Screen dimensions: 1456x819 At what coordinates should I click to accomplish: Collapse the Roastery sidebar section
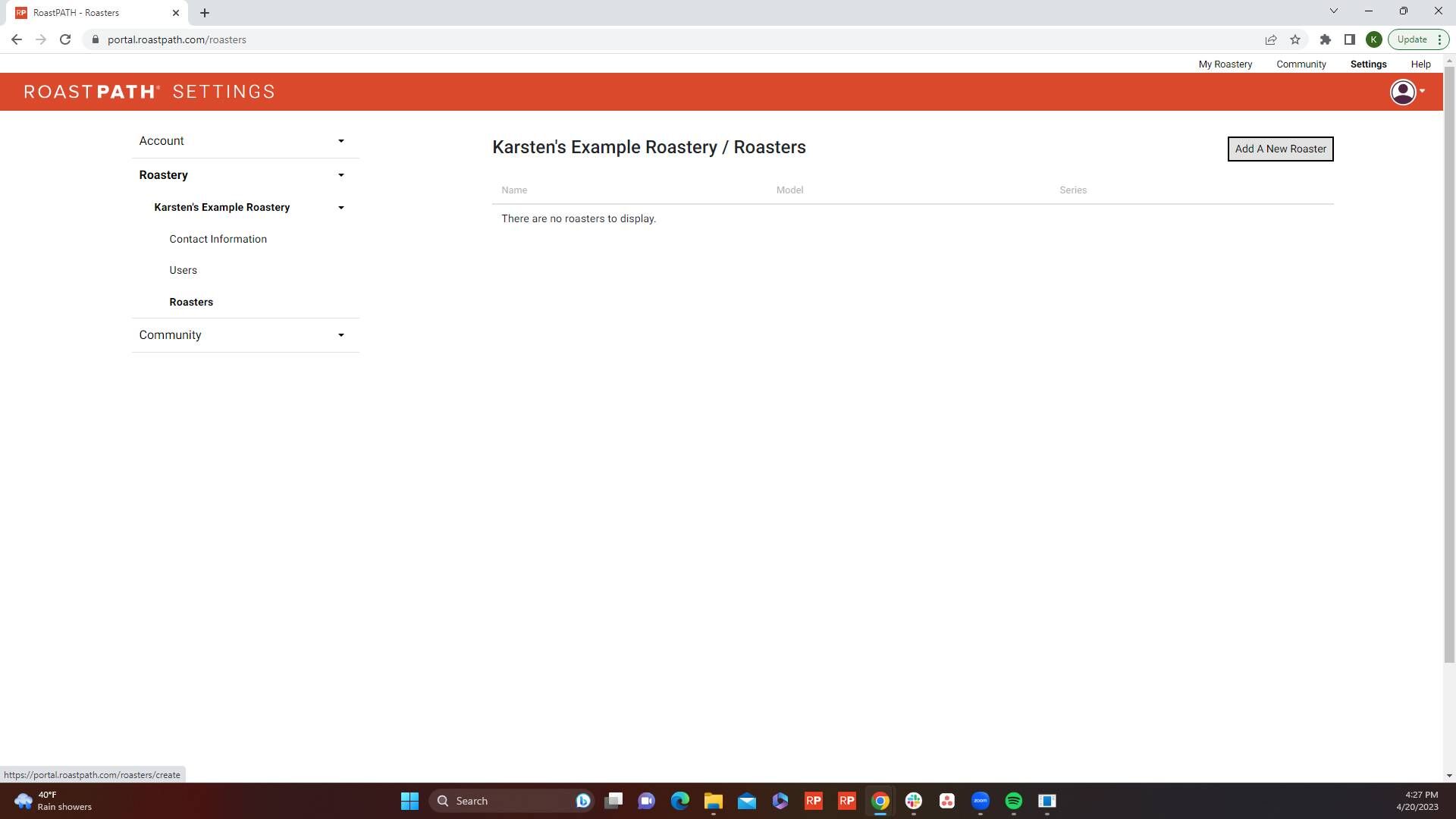245,175
